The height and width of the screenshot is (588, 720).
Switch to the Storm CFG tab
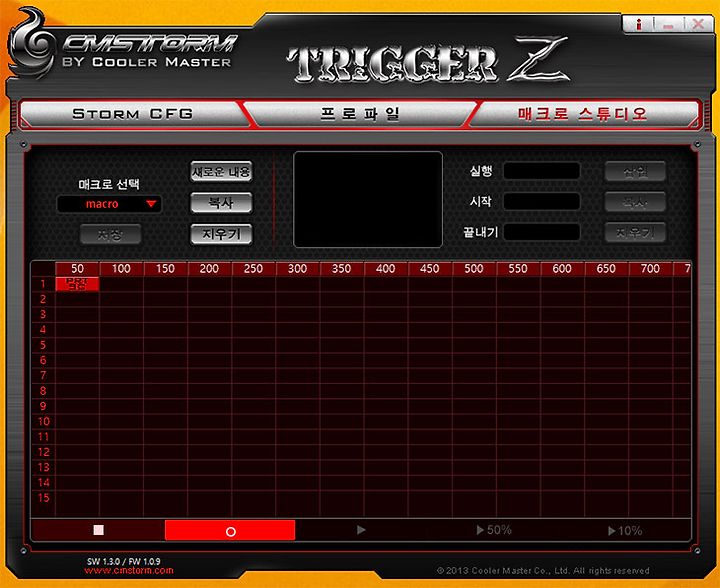click(132, 114)
